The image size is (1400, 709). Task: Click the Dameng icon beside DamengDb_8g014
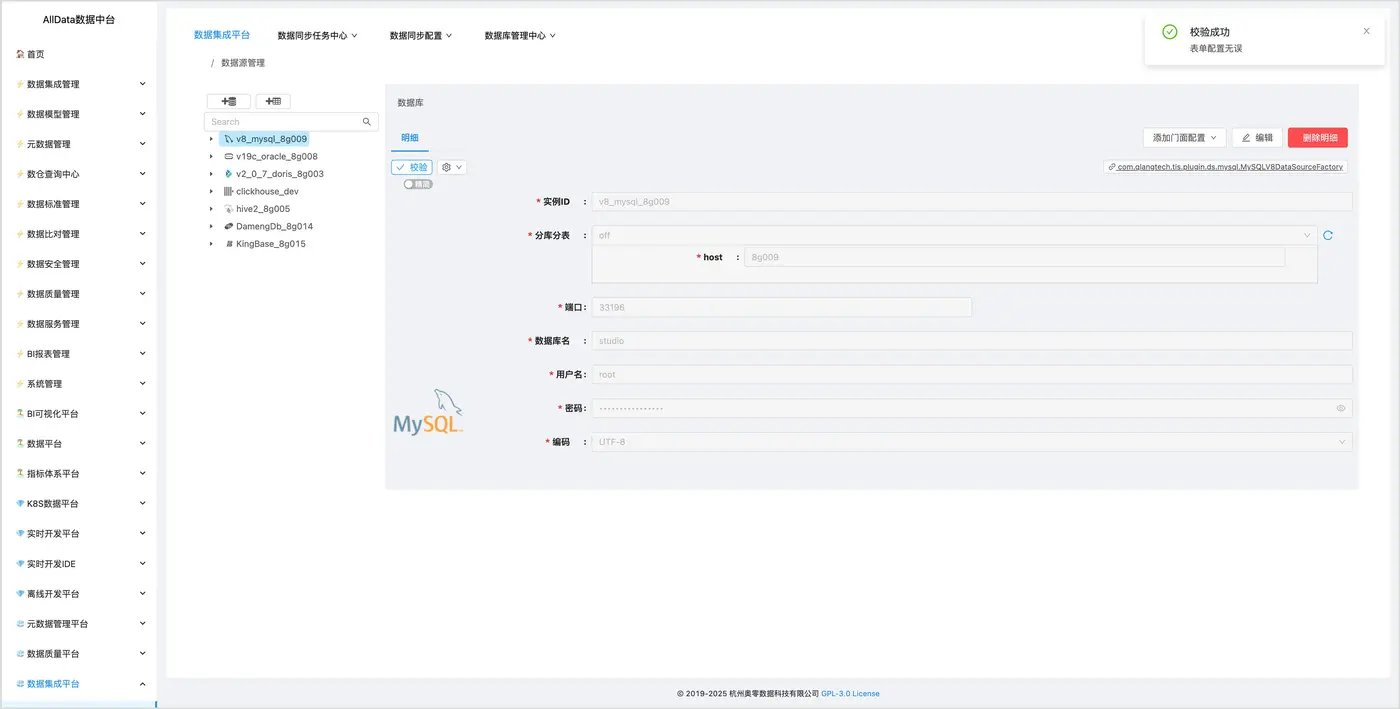[228, 226]
